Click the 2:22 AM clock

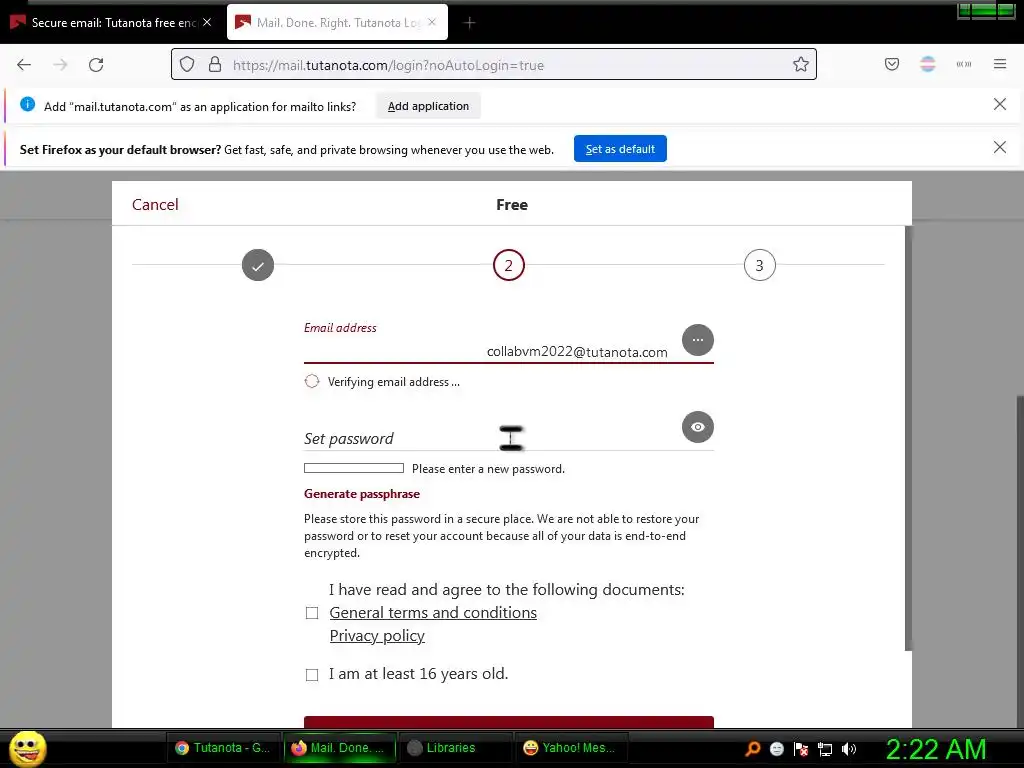tap(936, 749)
